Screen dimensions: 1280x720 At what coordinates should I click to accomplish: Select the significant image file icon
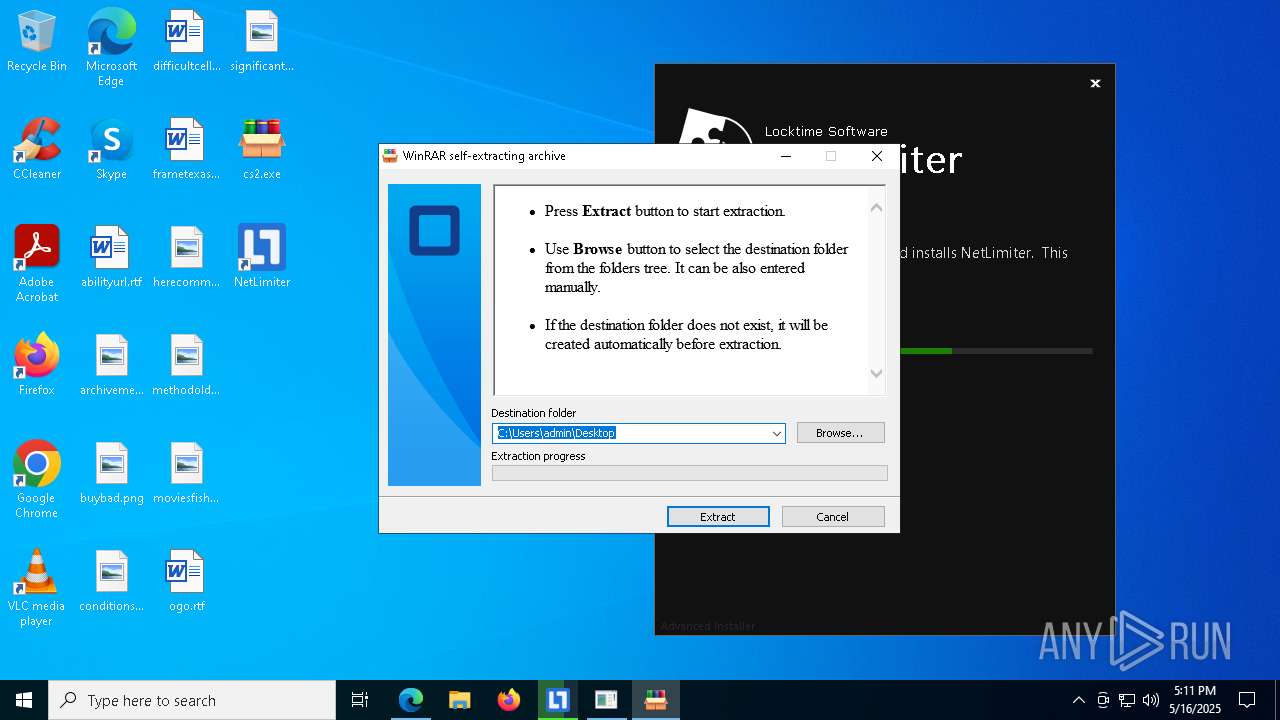(262, 42)
